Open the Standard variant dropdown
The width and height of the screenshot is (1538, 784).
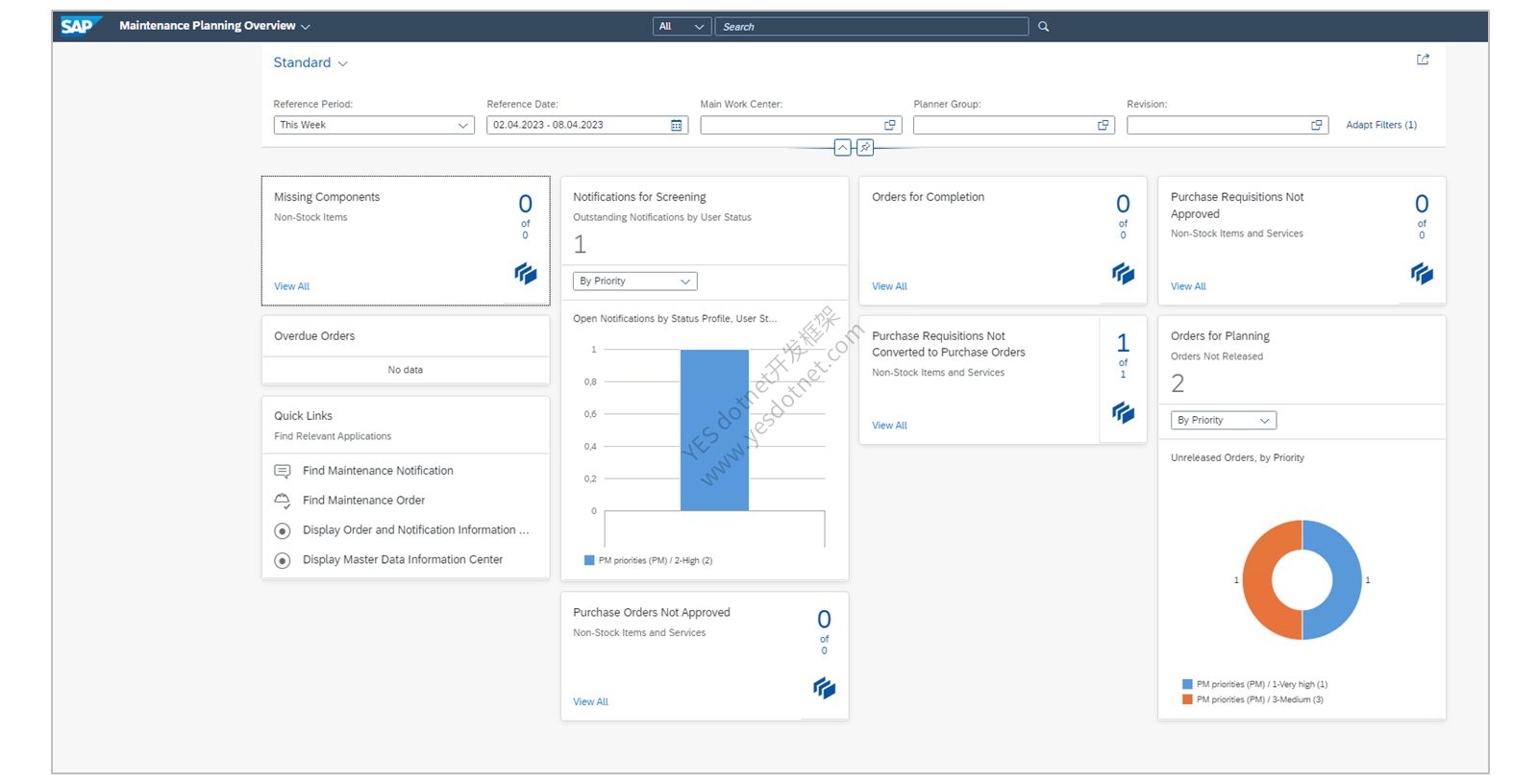tap(343, 63)
